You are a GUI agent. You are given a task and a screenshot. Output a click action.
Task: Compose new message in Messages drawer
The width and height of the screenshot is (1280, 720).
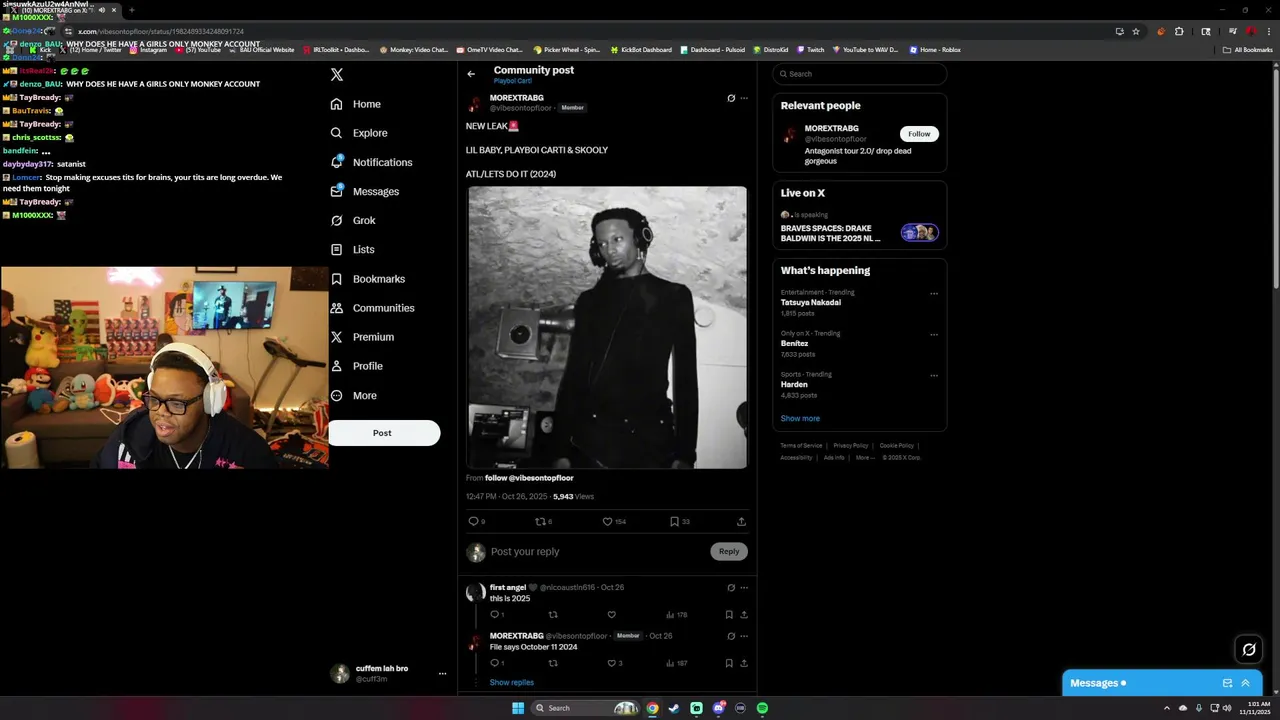tap(1227, 683)
